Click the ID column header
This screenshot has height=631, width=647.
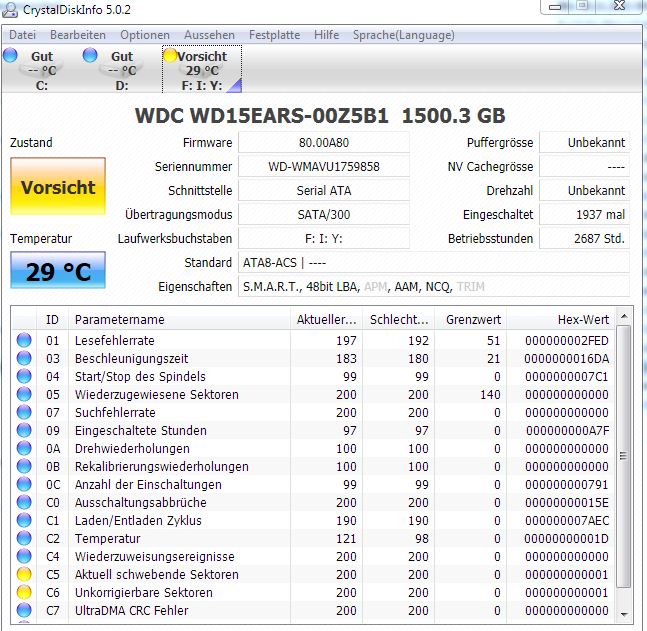(52, 319)
